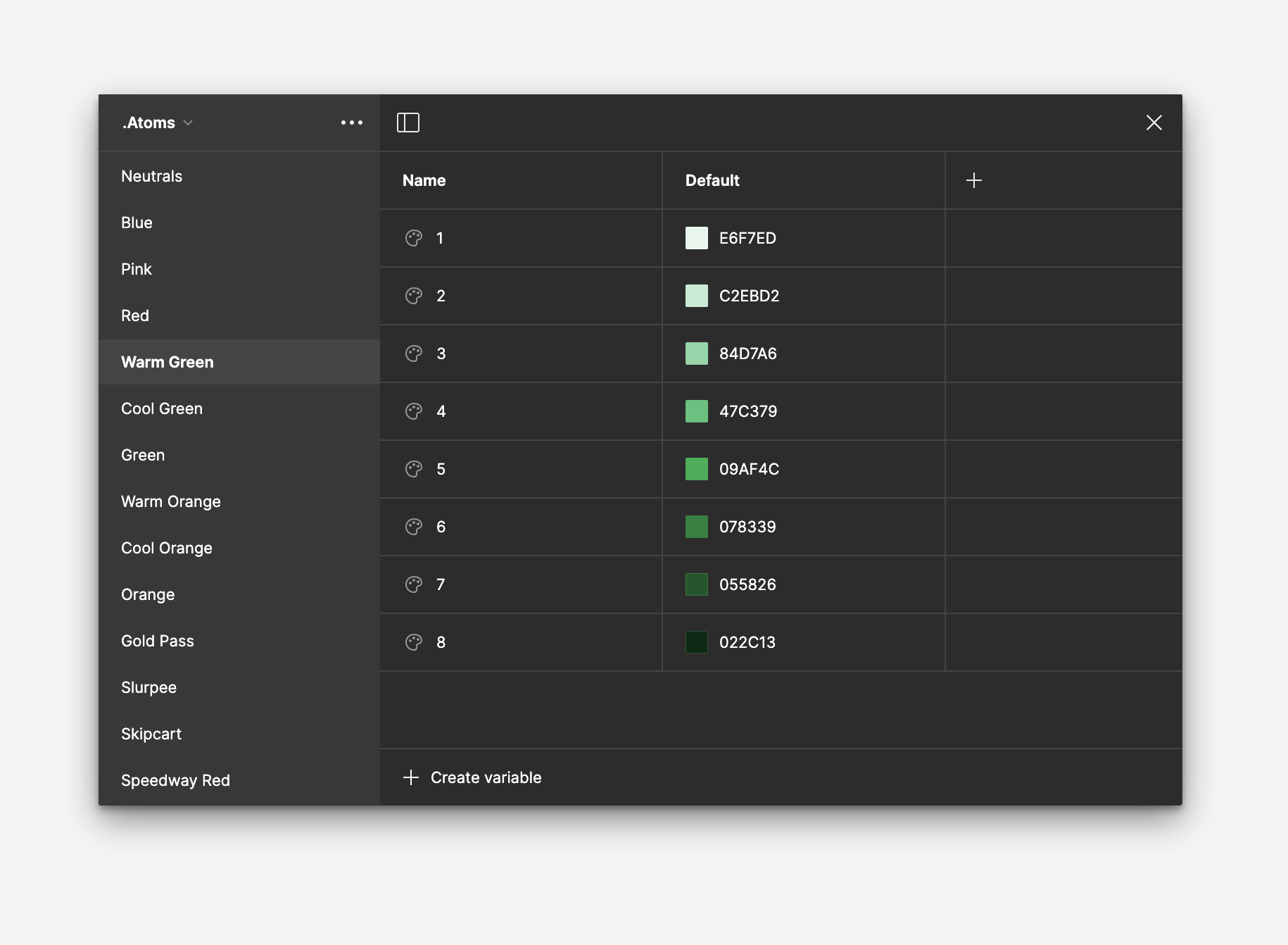
Task: Click the palette icon for variable 5
Action: pos(414,469)
